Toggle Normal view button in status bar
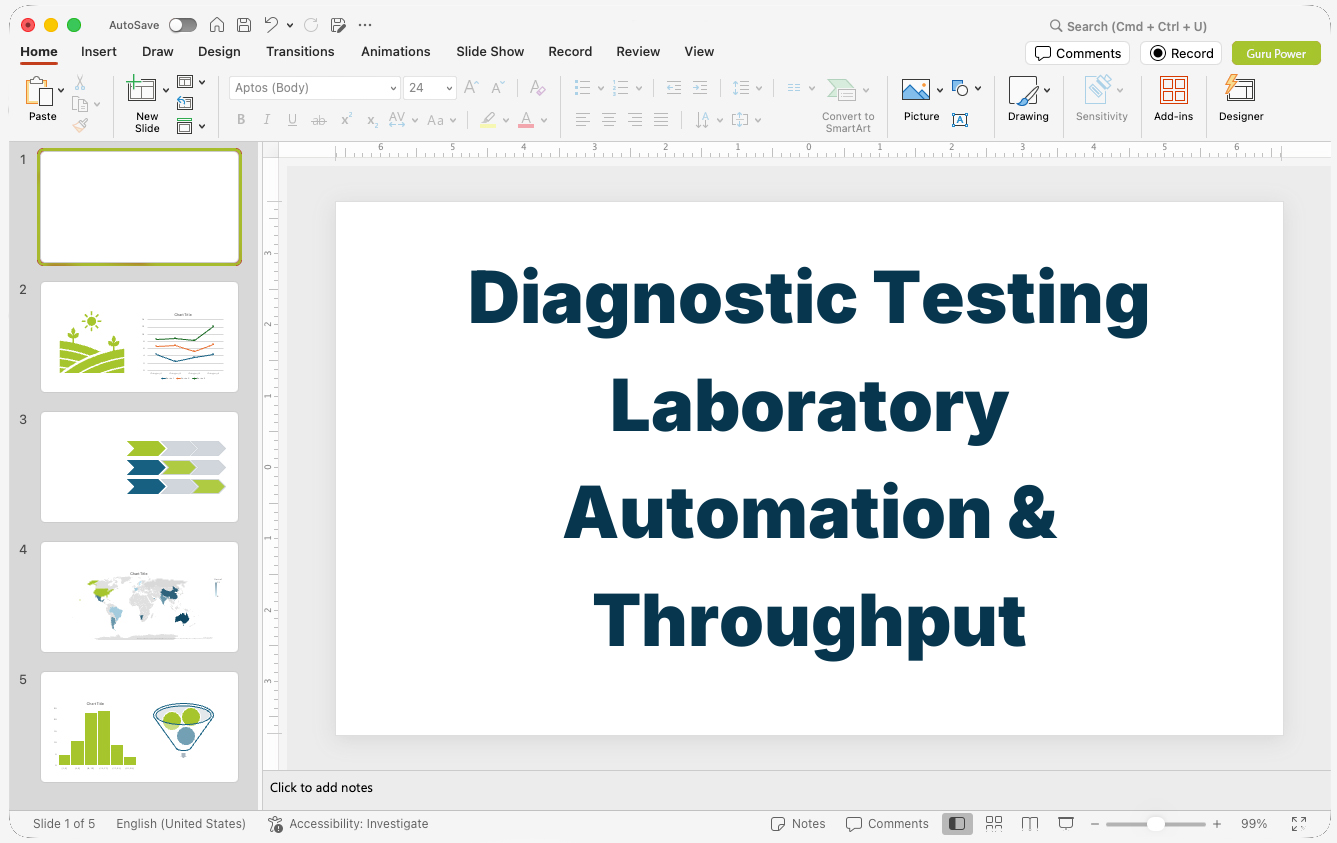 point(957,823)
